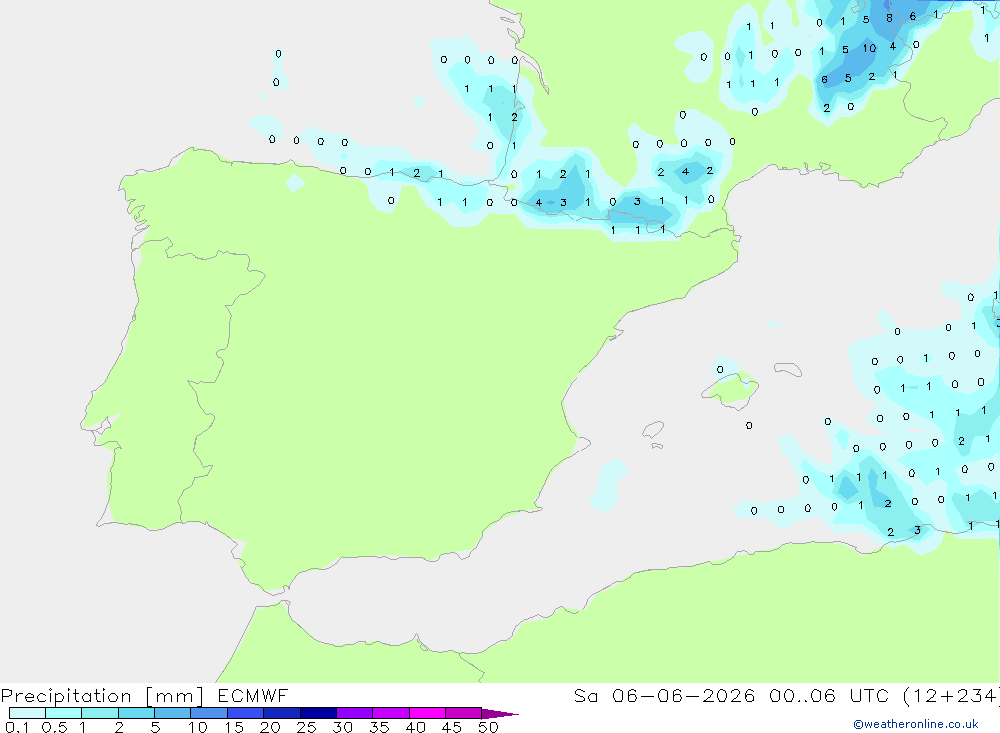Click the legend scale label '25'
Screen dimensions: 1000x733
coord(306,727)
